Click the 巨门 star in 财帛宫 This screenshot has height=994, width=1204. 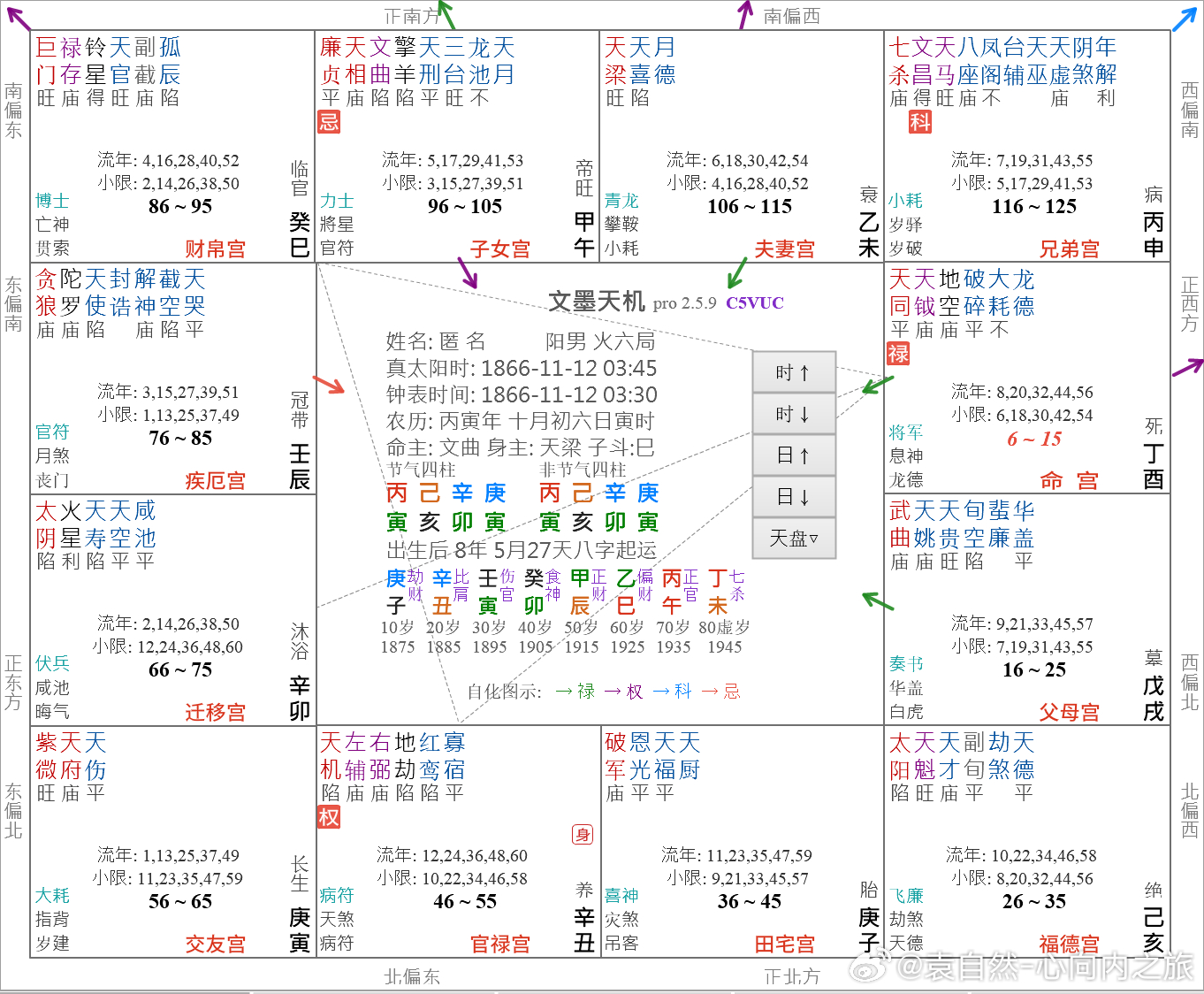pos(46,61)
